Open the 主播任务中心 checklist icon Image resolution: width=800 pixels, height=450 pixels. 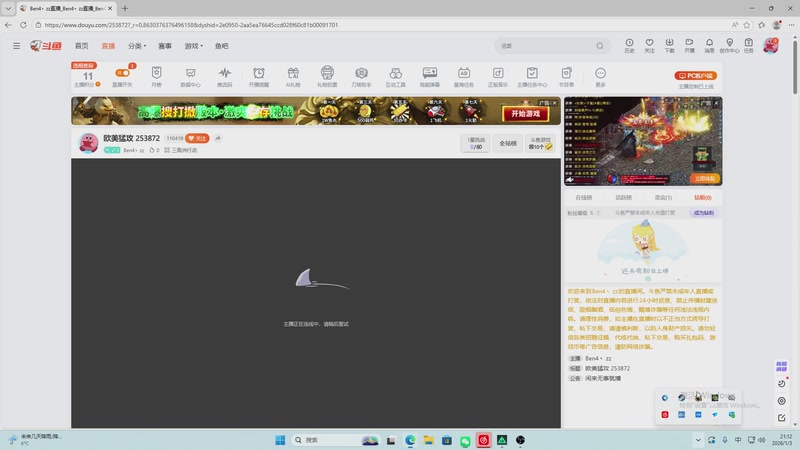tap(532, 76)
